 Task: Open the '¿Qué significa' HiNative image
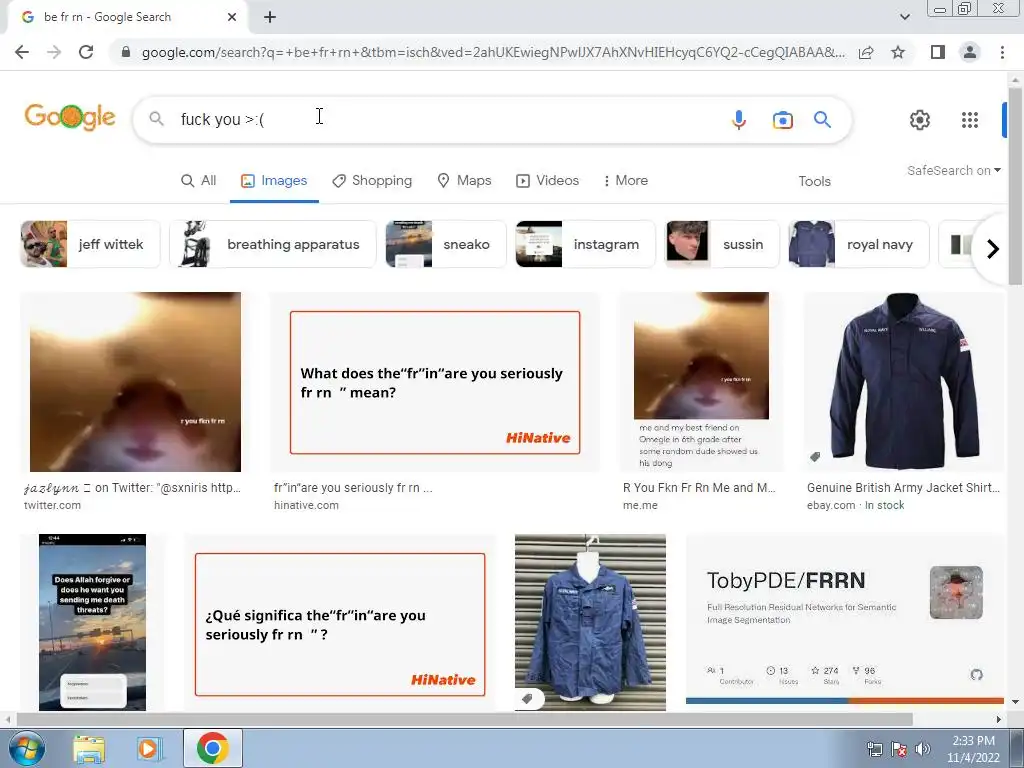340,624
